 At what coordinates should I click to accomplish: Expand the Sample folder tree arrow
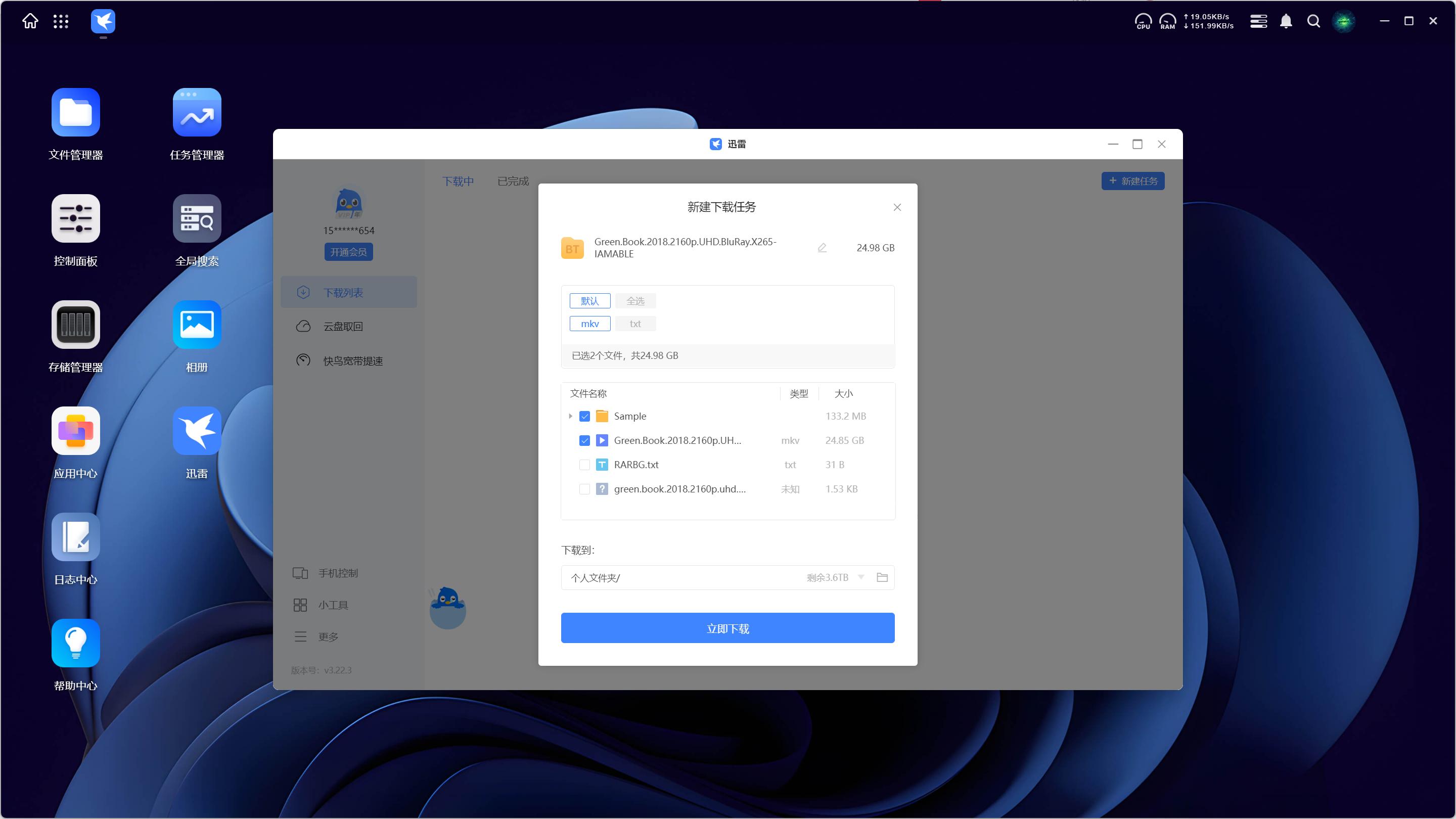click(x=570, y=416)
